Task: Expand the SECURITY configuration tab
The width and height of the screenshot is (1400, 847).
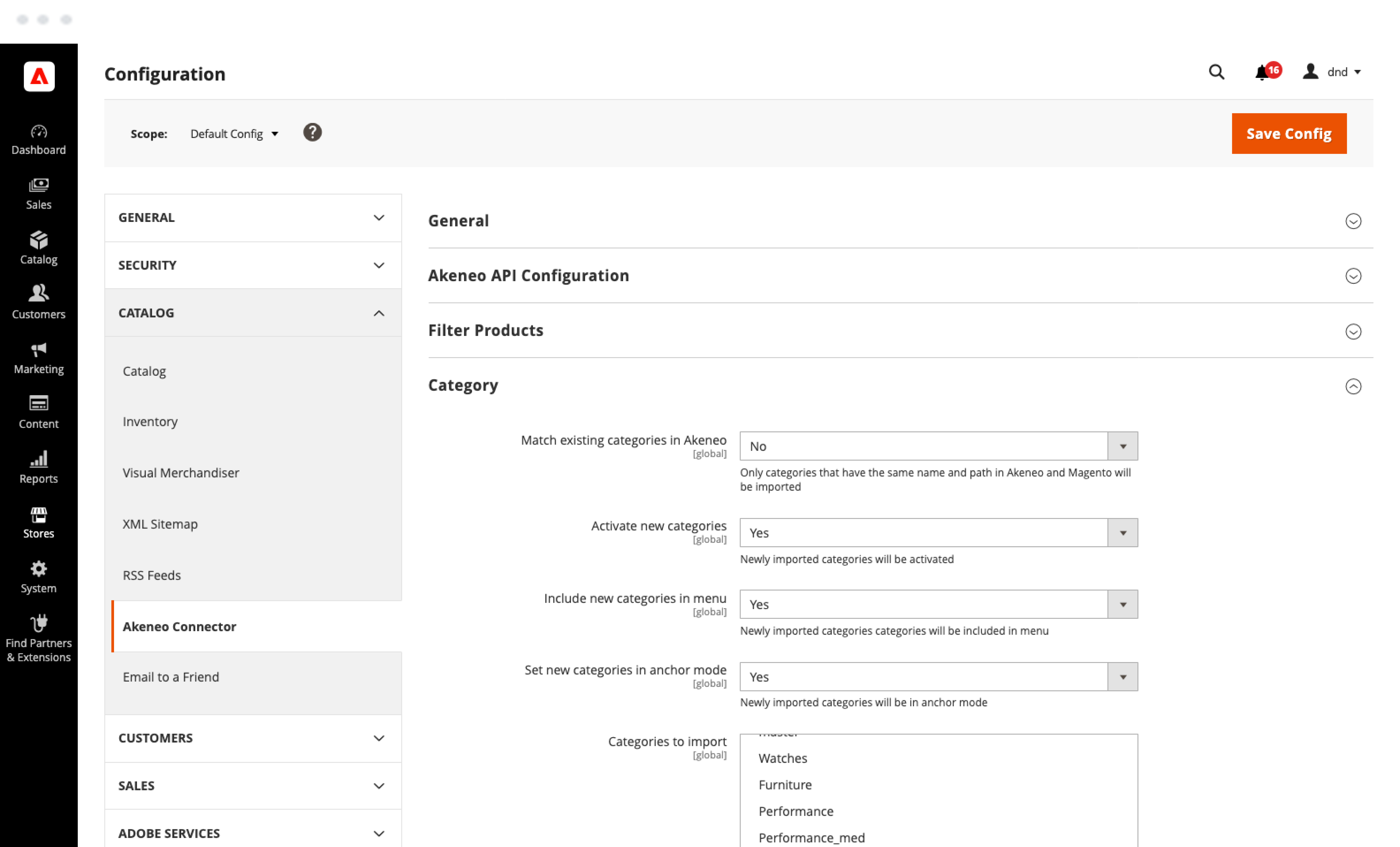Action: click(253, 265)
